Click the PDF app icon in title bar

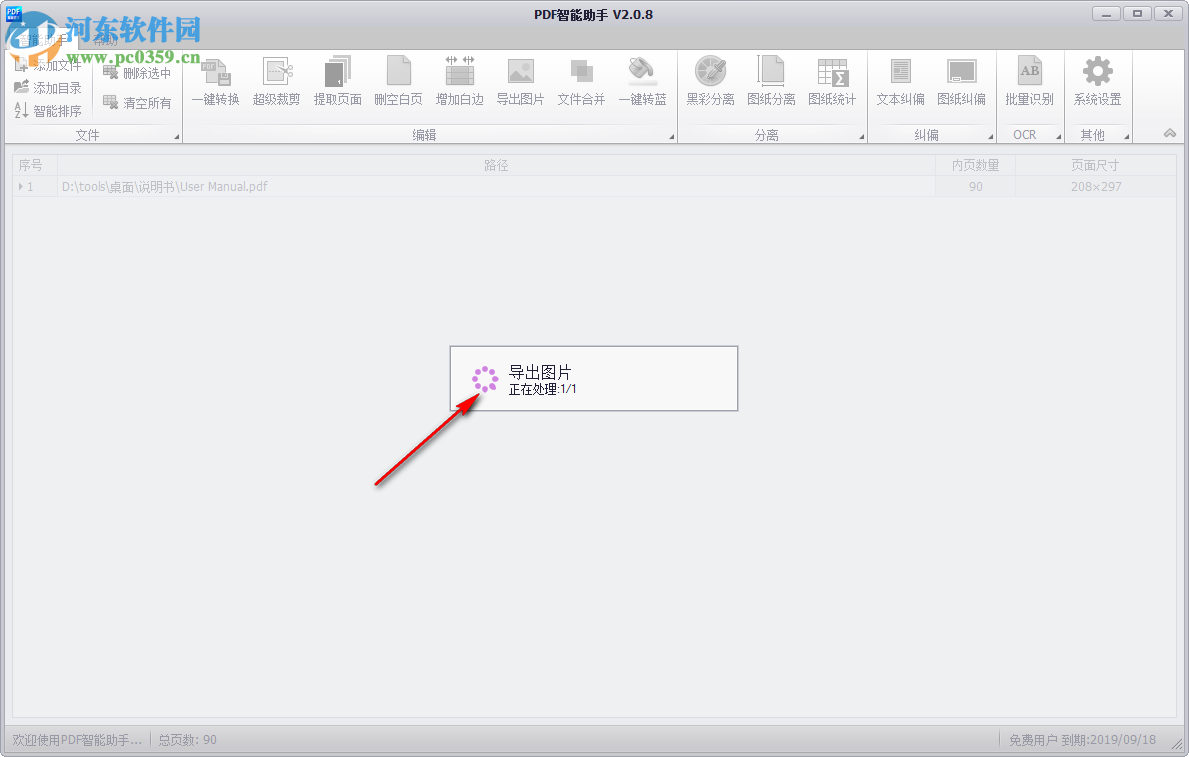(x=14, y=12)
